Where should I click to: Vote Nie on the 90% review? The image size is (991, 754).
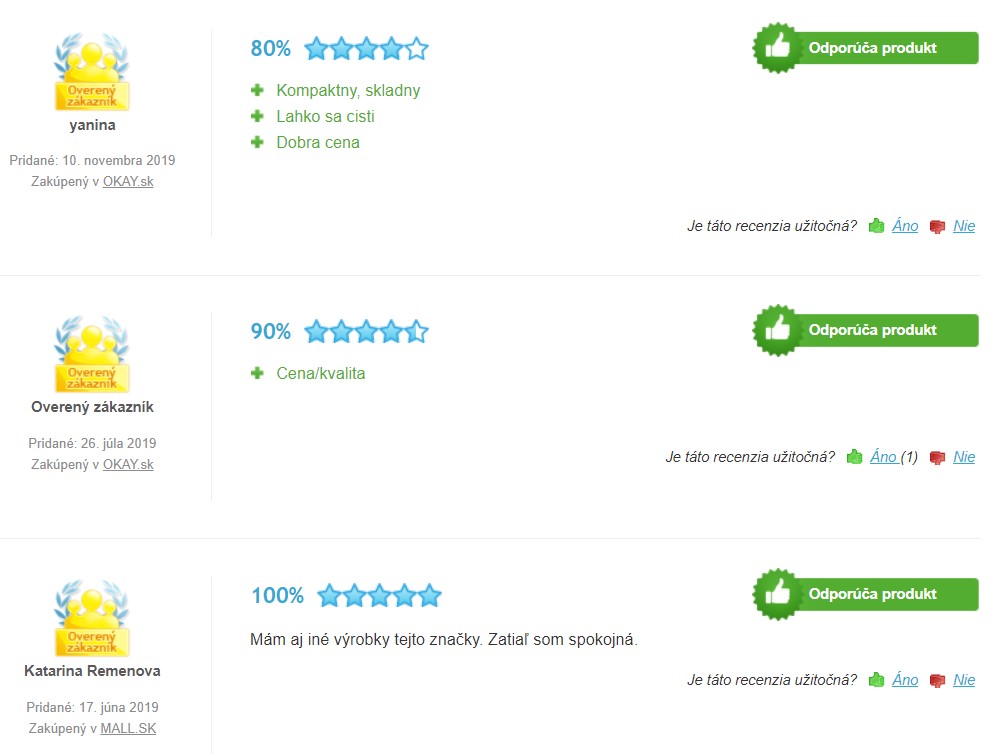964,456
